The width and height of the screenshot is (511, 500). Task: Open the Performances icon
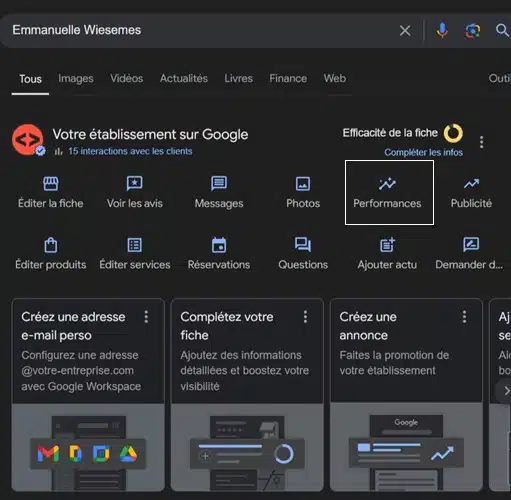coord(387,184)
